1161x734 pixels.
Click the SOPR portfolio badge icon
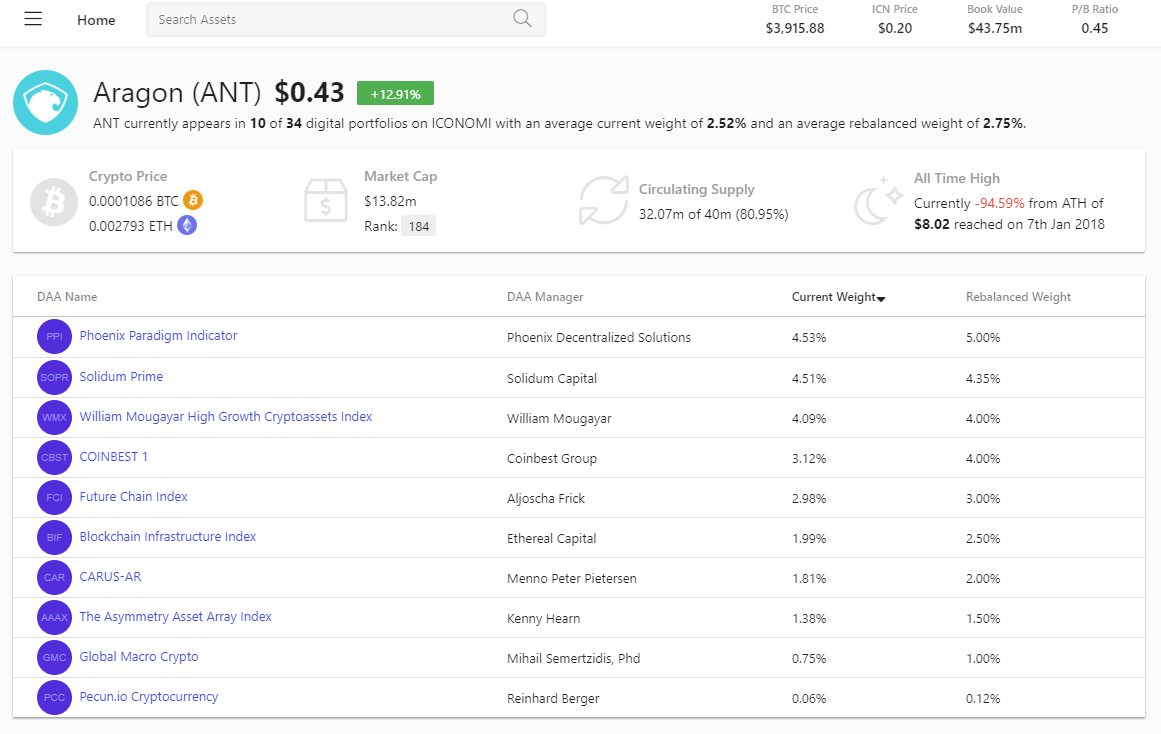54,377
